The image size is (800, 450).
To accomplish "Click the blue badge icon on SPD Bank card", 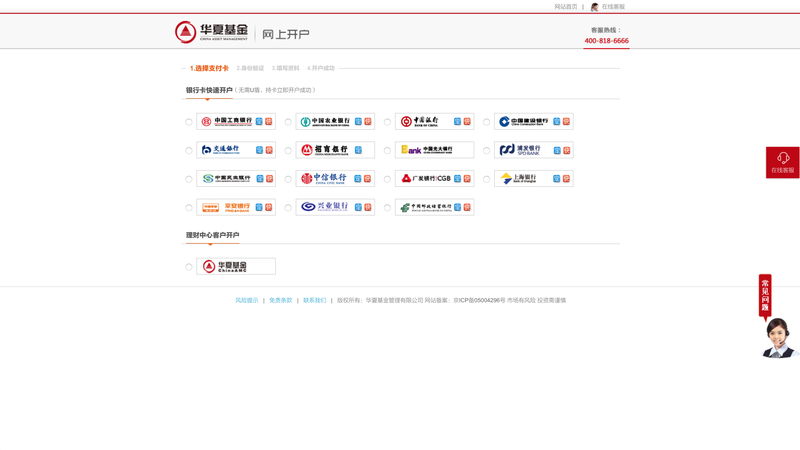I will [x=557, y=150].
